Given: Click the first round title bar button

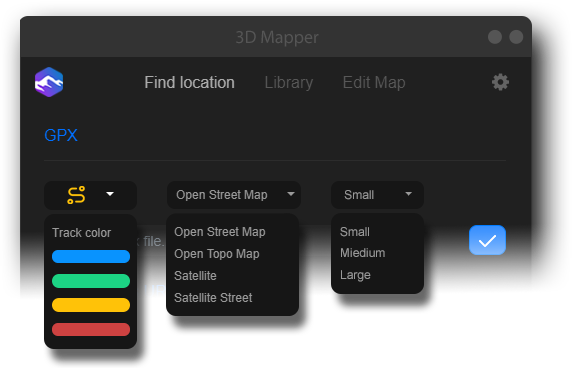Looking at the screenshot, I should (495, 37).
